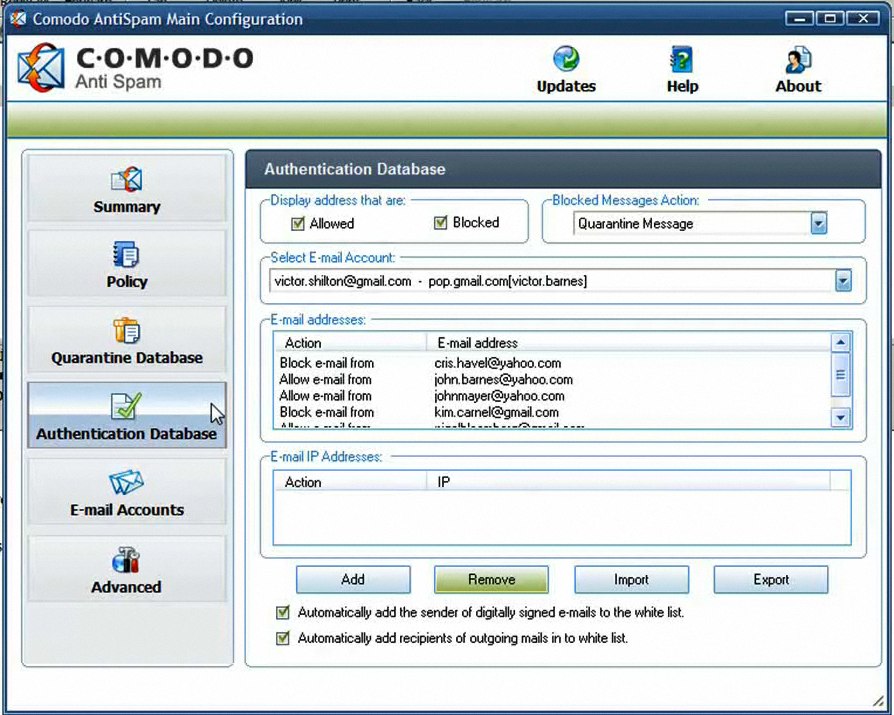This screenshot has height=715, width=894.
Task: Open the About person icon
Action: 798,60
